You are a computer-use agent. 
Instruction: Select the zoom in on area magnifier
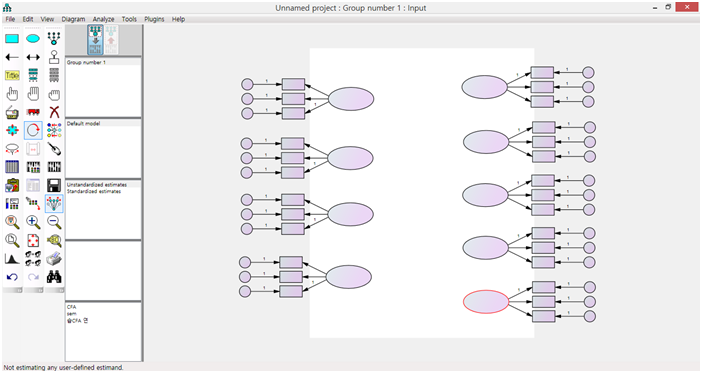(x=12, y=222)
